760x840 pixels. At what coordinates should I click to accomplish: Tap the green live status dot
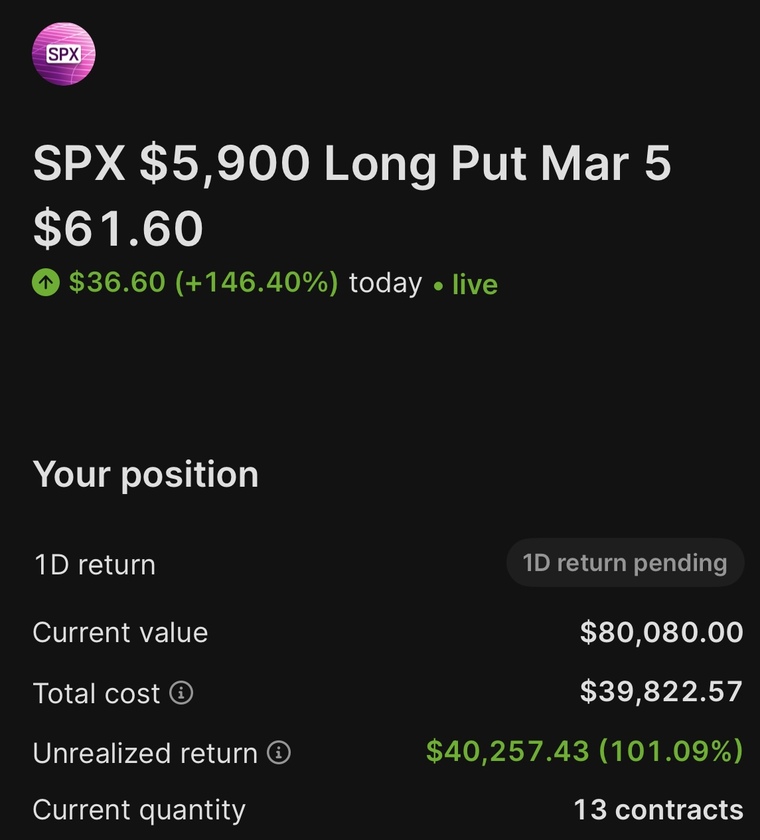point(438,287)
